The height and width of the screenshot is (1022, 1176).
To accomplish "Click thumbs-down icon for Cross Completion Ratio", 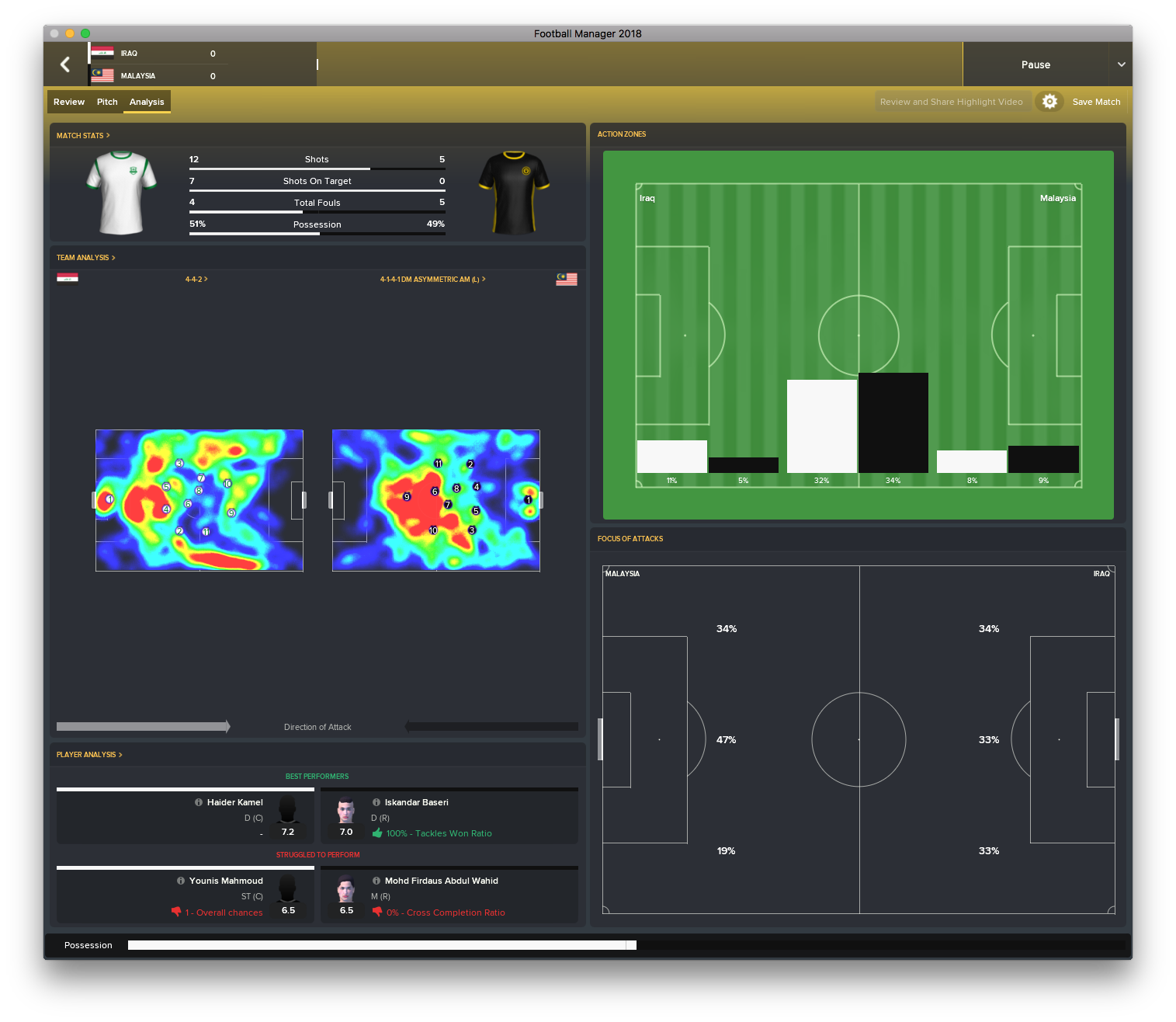I will point(377,912).
